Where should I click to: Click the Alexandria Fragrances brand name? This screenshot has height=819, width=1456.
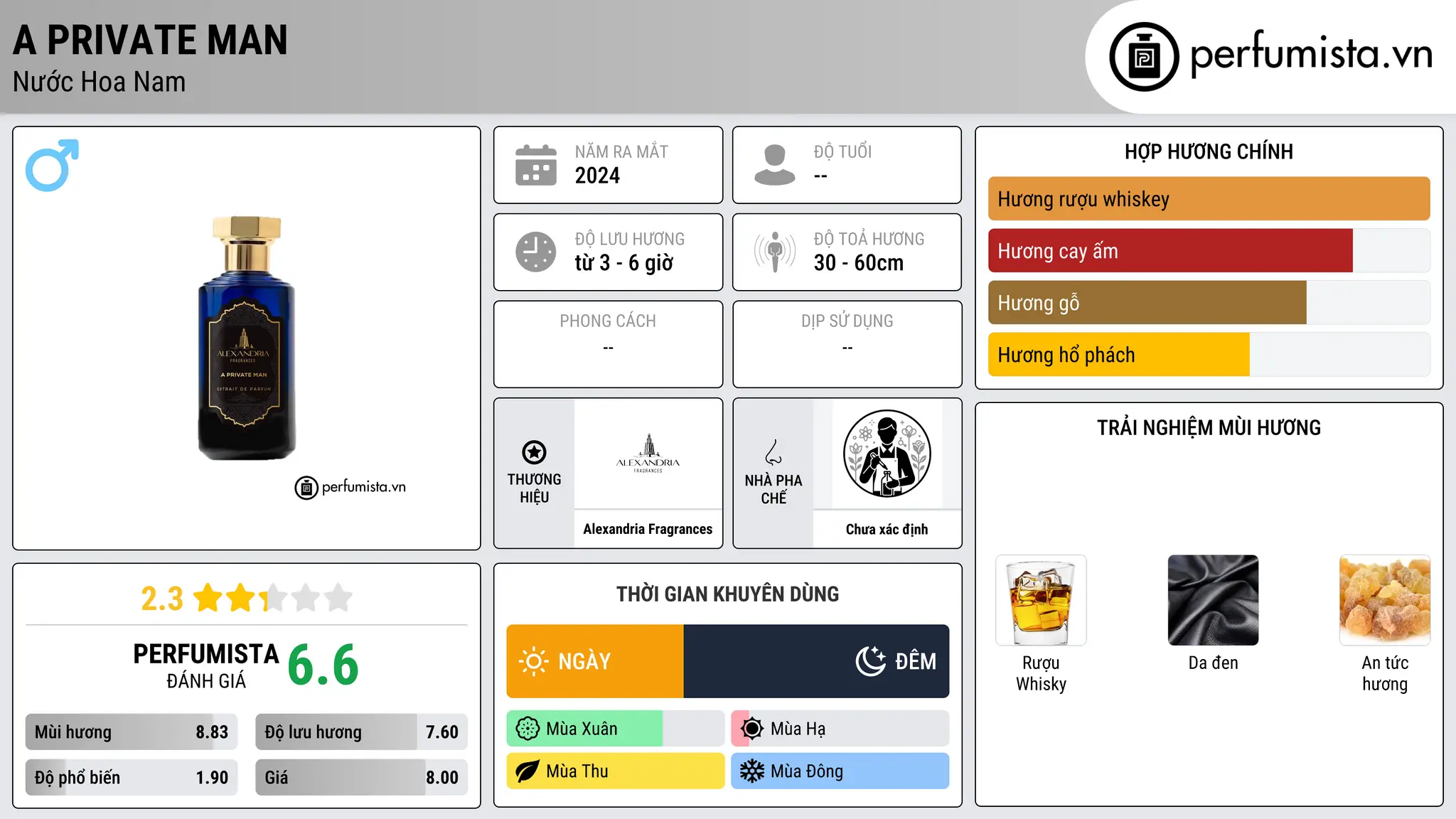648,529
